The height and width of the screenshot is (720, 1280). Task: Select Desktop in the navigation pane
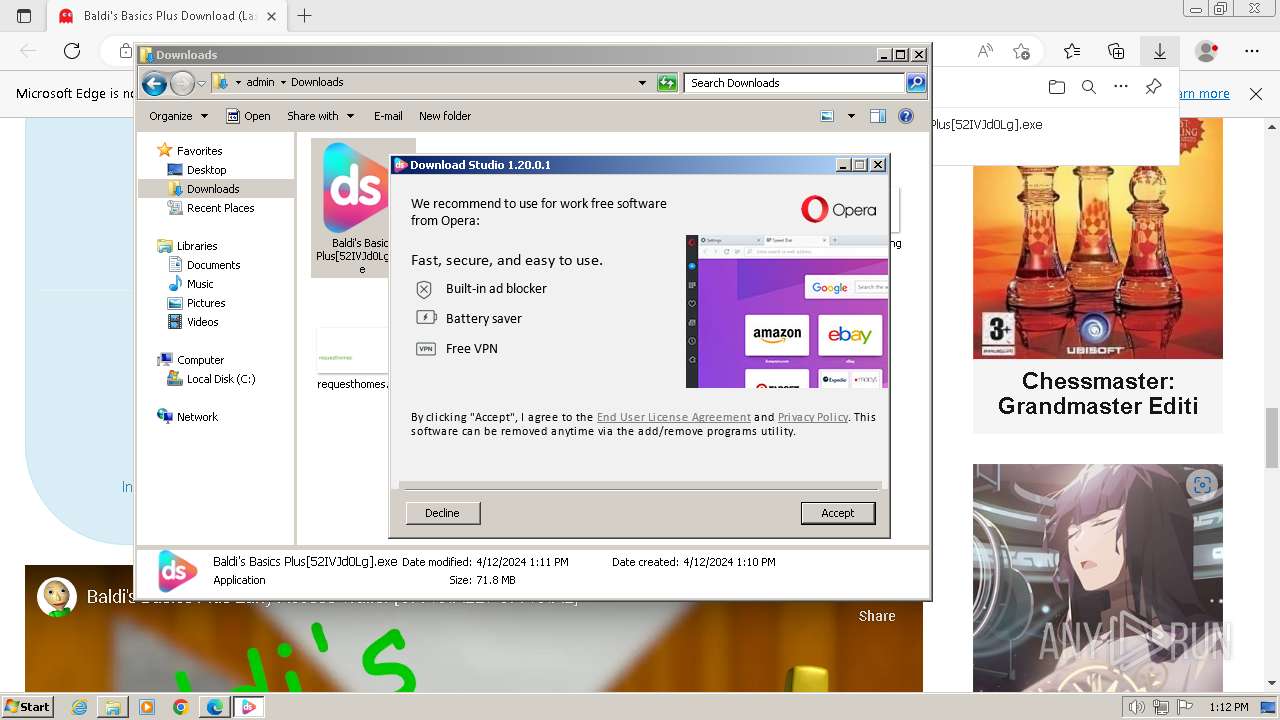[206, 170]
